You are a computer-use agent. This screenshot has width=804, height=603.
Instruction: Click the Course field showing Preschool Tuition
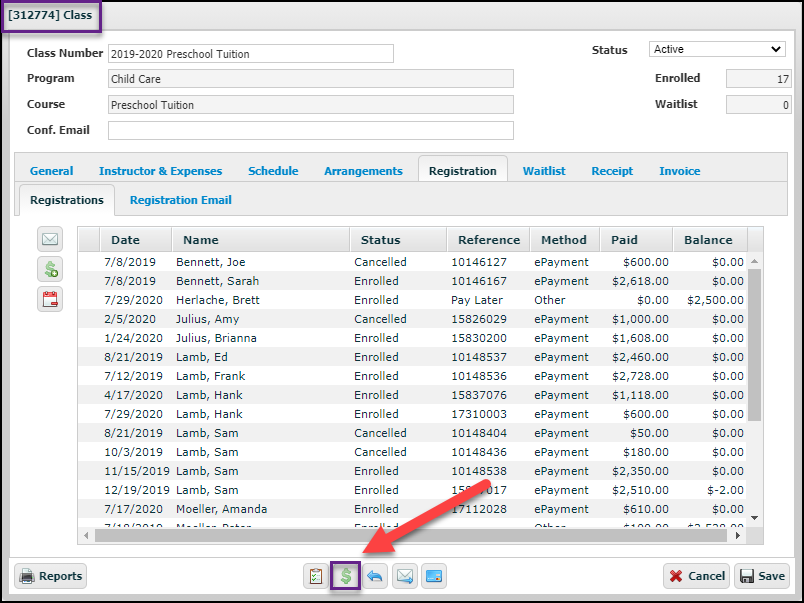pos(311,105)
